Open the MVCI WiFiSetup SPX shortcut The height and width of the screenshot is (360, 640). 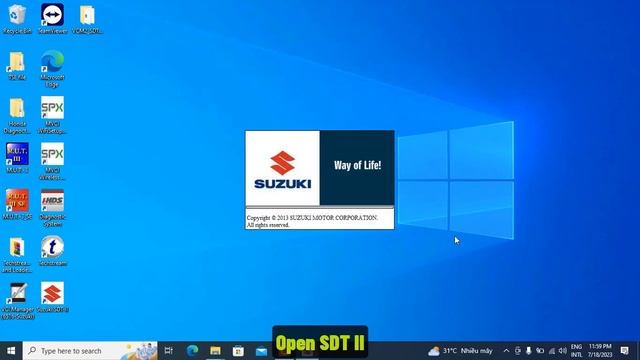(52, 115)
